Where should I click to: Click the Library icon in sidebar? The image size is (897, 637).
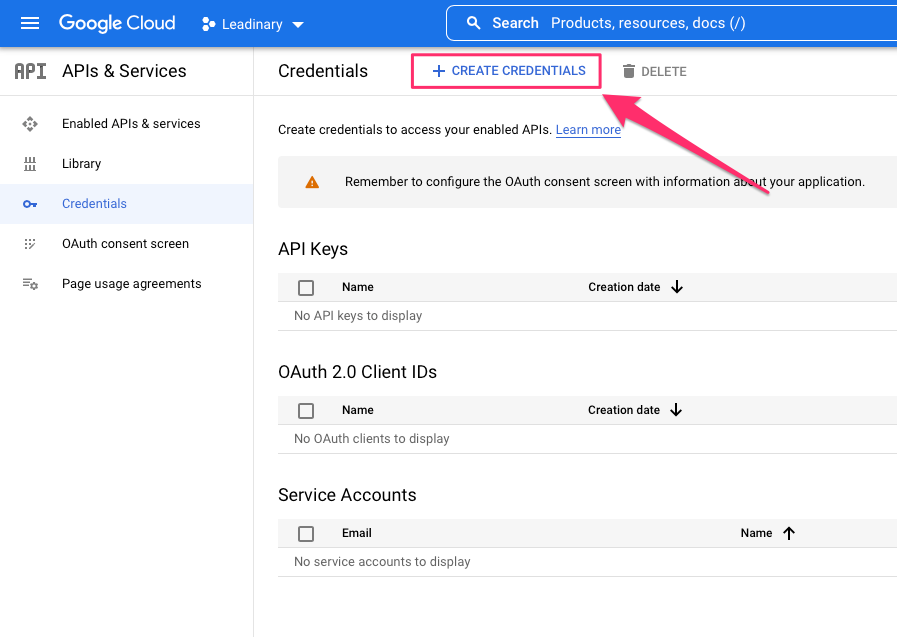click(x=30, y=164)
